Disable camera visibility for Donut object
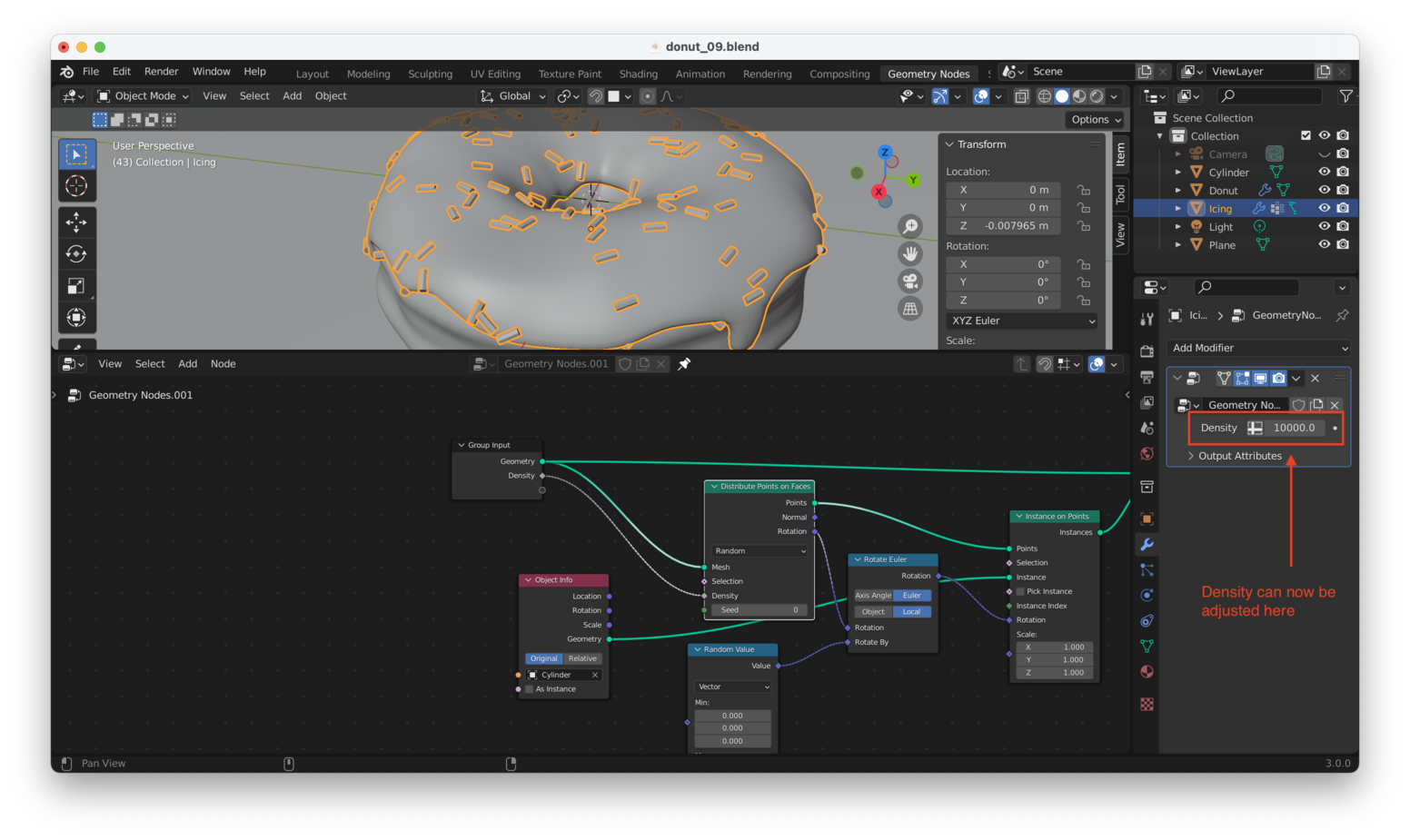The image size is (1410, 840). [x=1344, y=189]
